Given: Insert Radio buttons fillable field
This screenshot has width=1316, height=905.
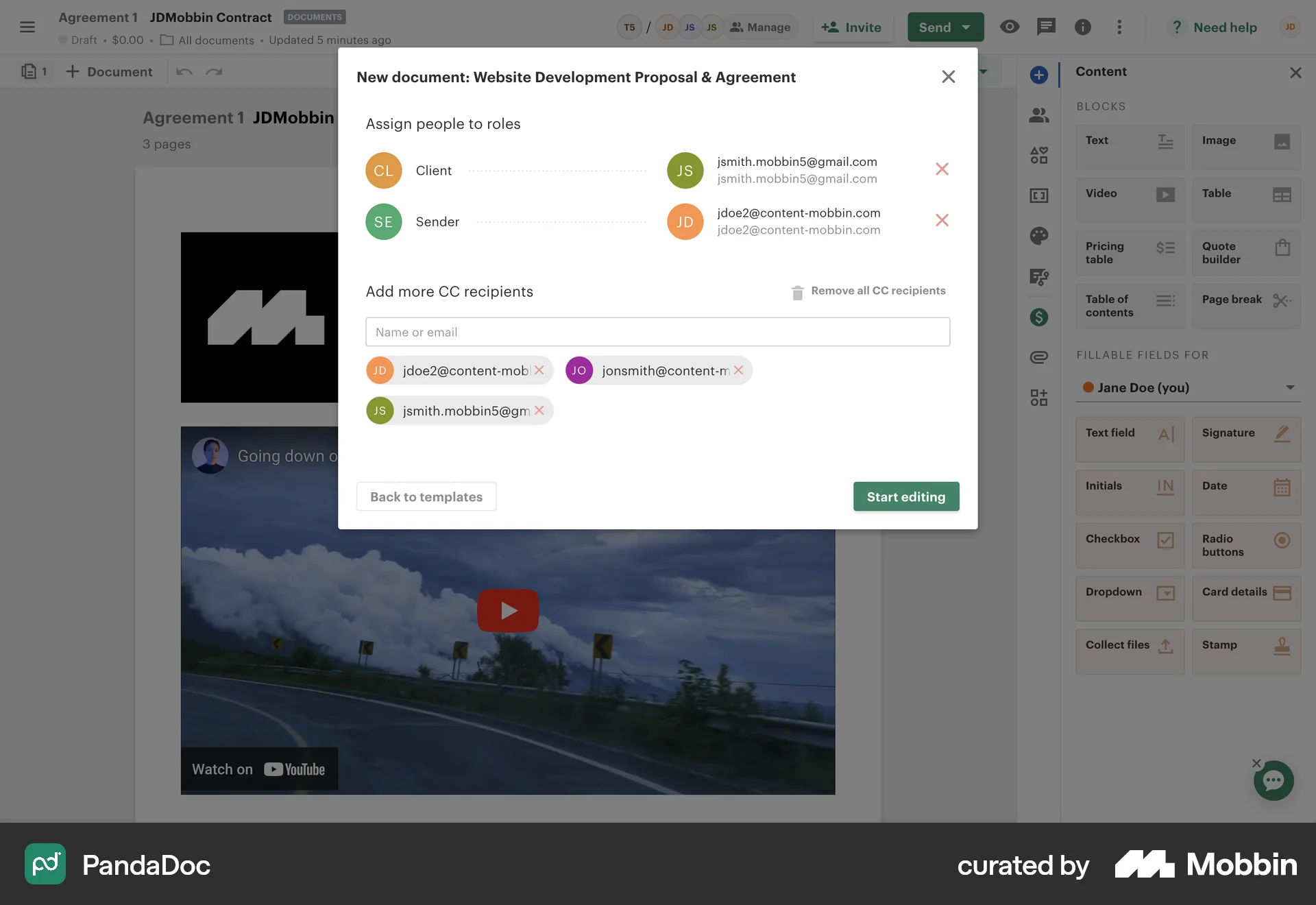Looking at the screenshot, I should tap(1246, 546).
